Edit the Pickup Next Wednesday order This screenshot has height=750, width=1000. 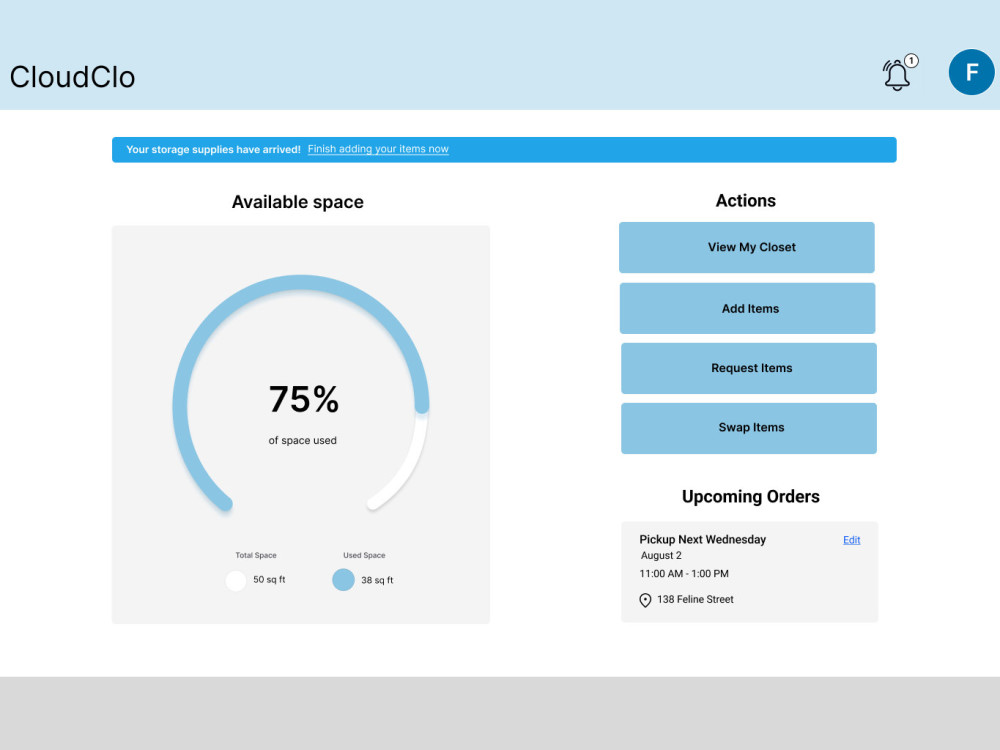tap(851, 540)
